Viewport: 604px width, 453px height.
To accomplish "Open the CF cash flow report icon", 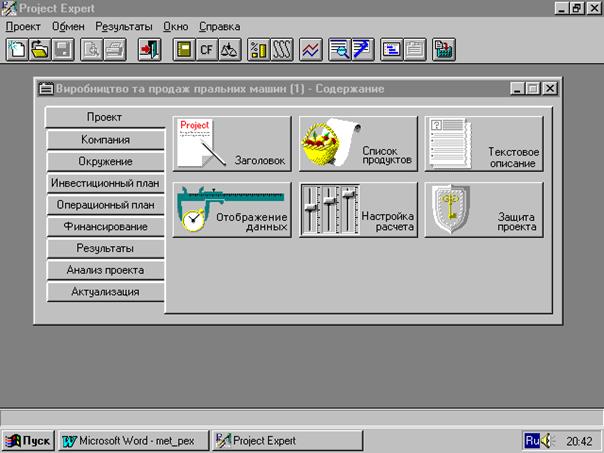I will point(207,50).
